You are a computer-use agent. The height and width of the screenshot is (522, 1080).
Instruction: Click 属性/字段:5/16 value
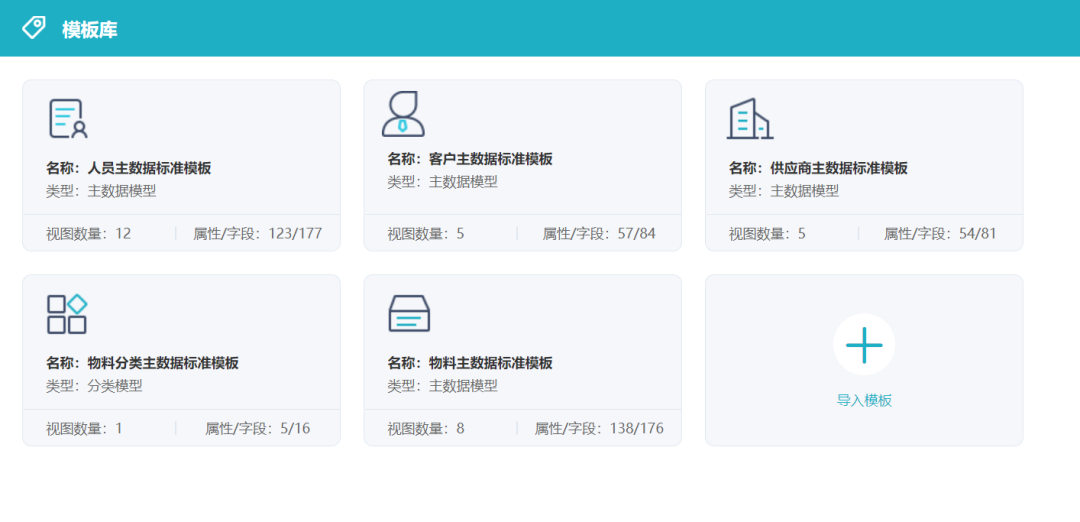click(258, 428)
